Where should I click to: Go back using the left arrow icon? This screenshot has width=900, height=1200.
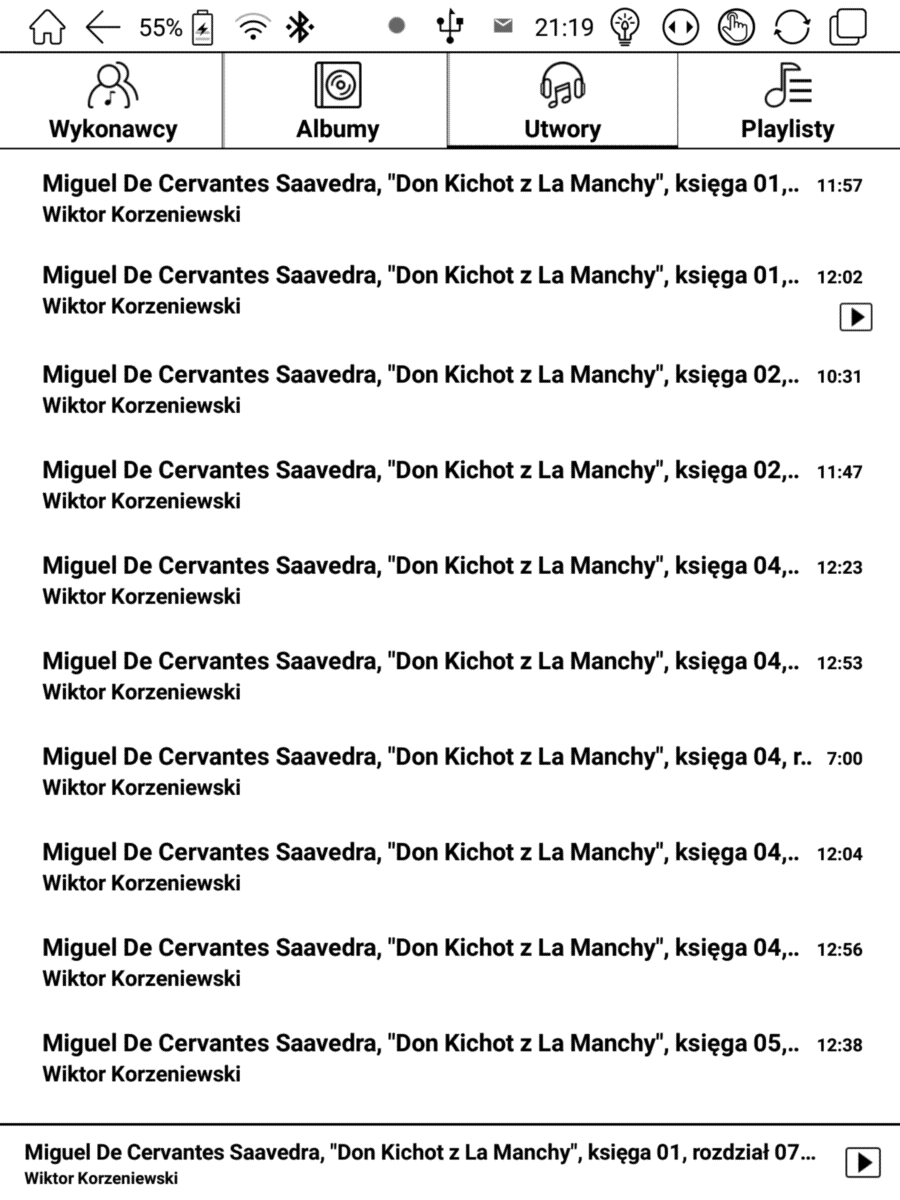(x=103, y=28)
